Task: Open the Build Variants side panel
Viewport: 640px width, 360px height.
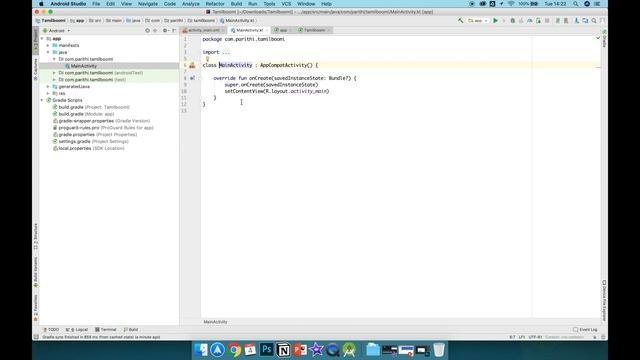Action: [36, 272]
